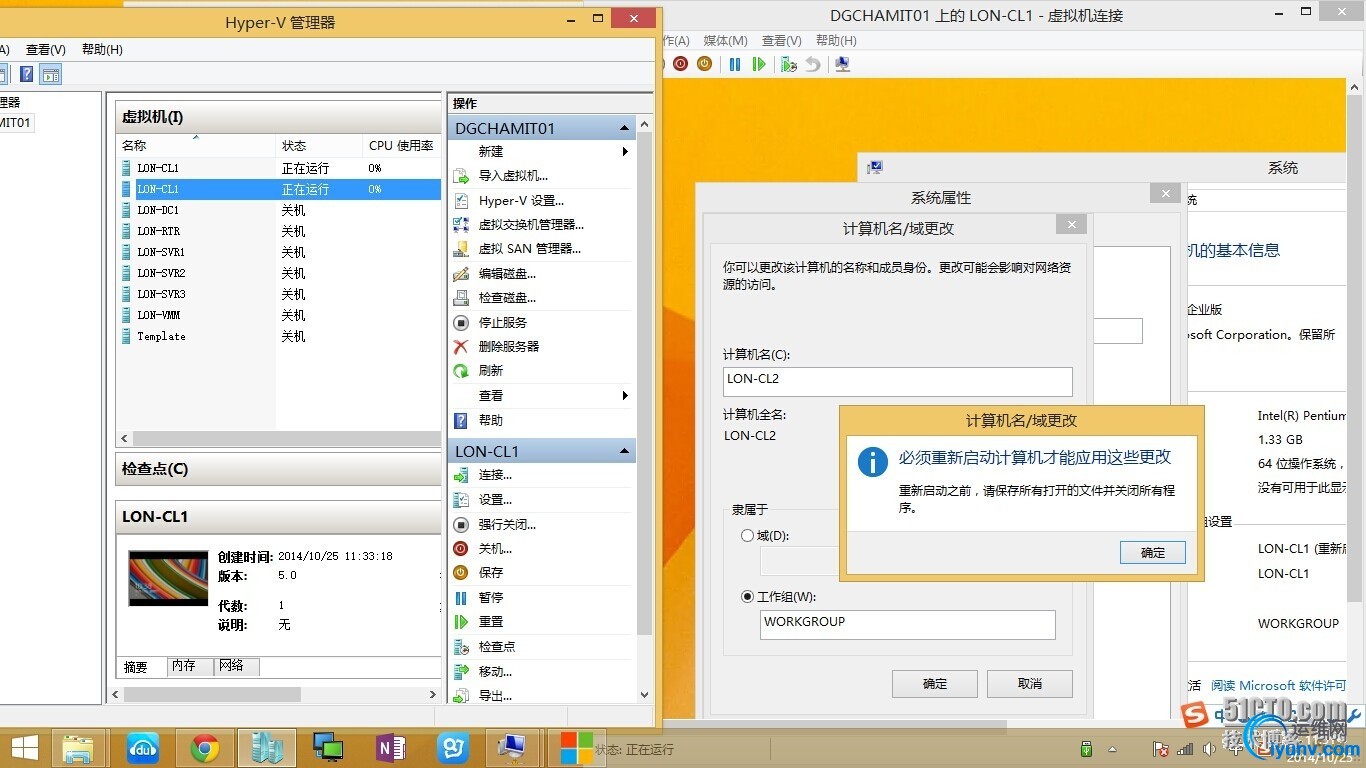The image size is (1366, 768).
Task: Select the LON-DC1 virtual machine row
Action: tap(279, 210)
